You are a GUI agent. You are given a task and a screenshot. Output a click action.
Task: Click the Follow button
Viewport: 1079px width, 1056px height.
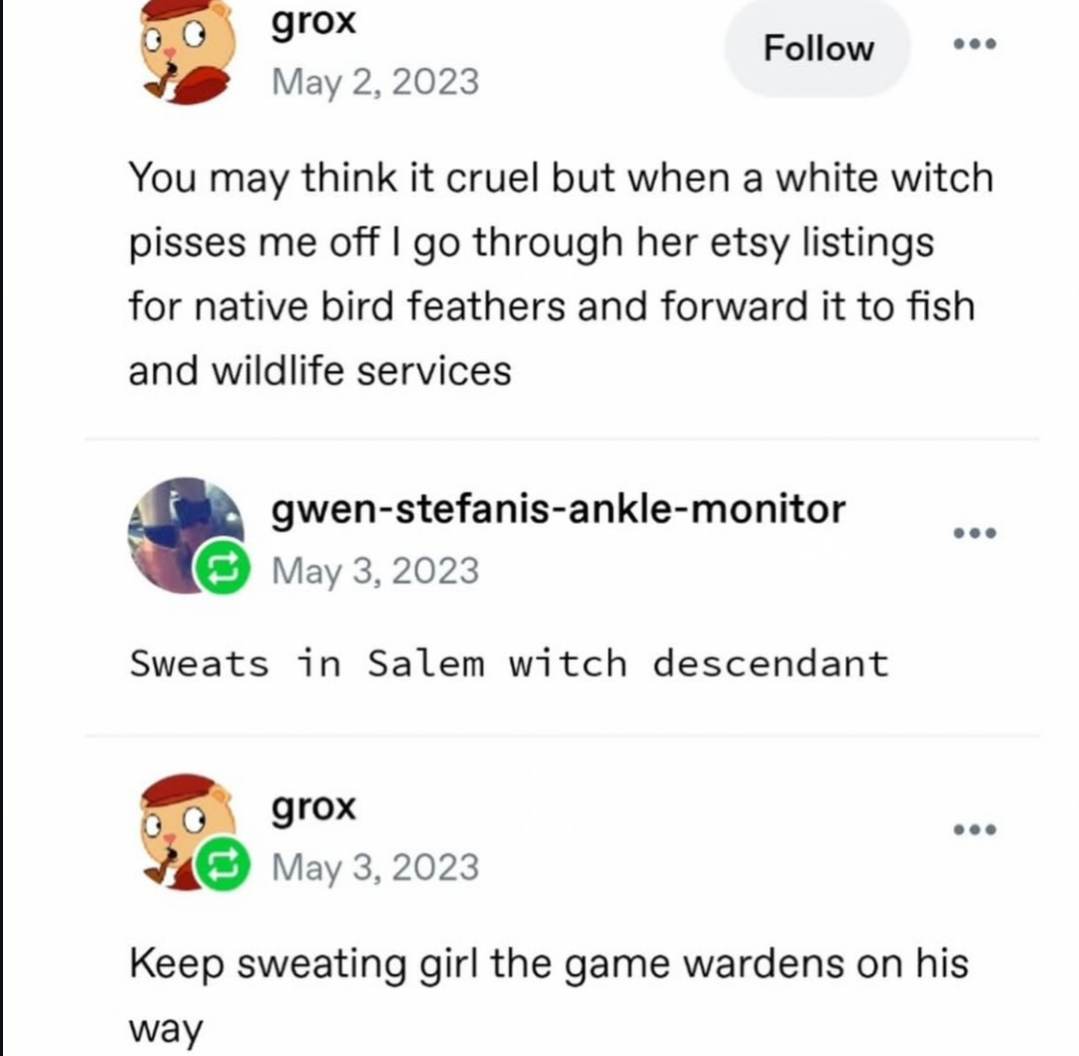pos(818,49)
